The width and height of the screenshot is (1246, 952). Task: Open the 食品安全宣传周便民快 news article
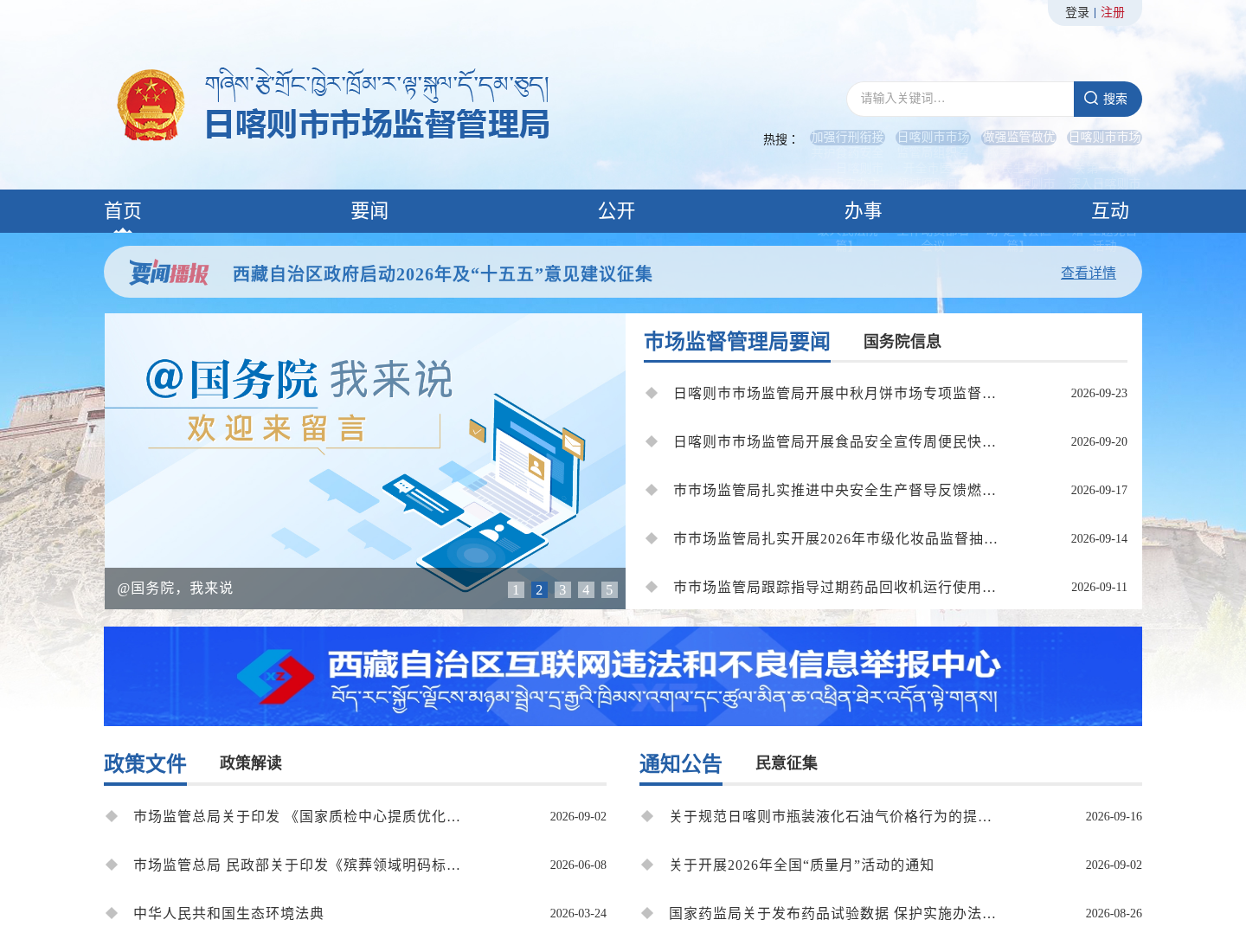pos(835,441)
